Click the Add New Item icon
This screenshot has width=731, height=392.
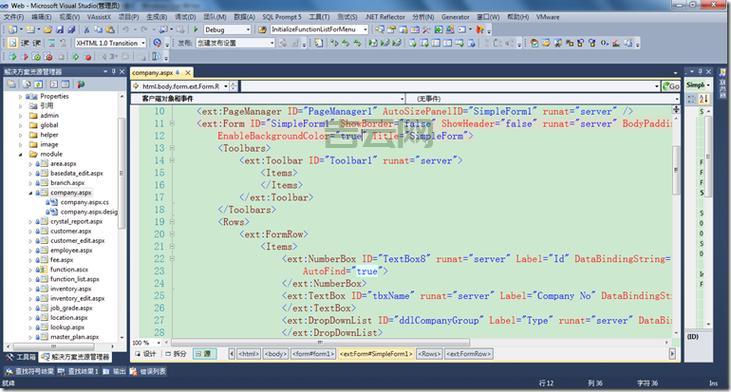(x=30, y=29)
